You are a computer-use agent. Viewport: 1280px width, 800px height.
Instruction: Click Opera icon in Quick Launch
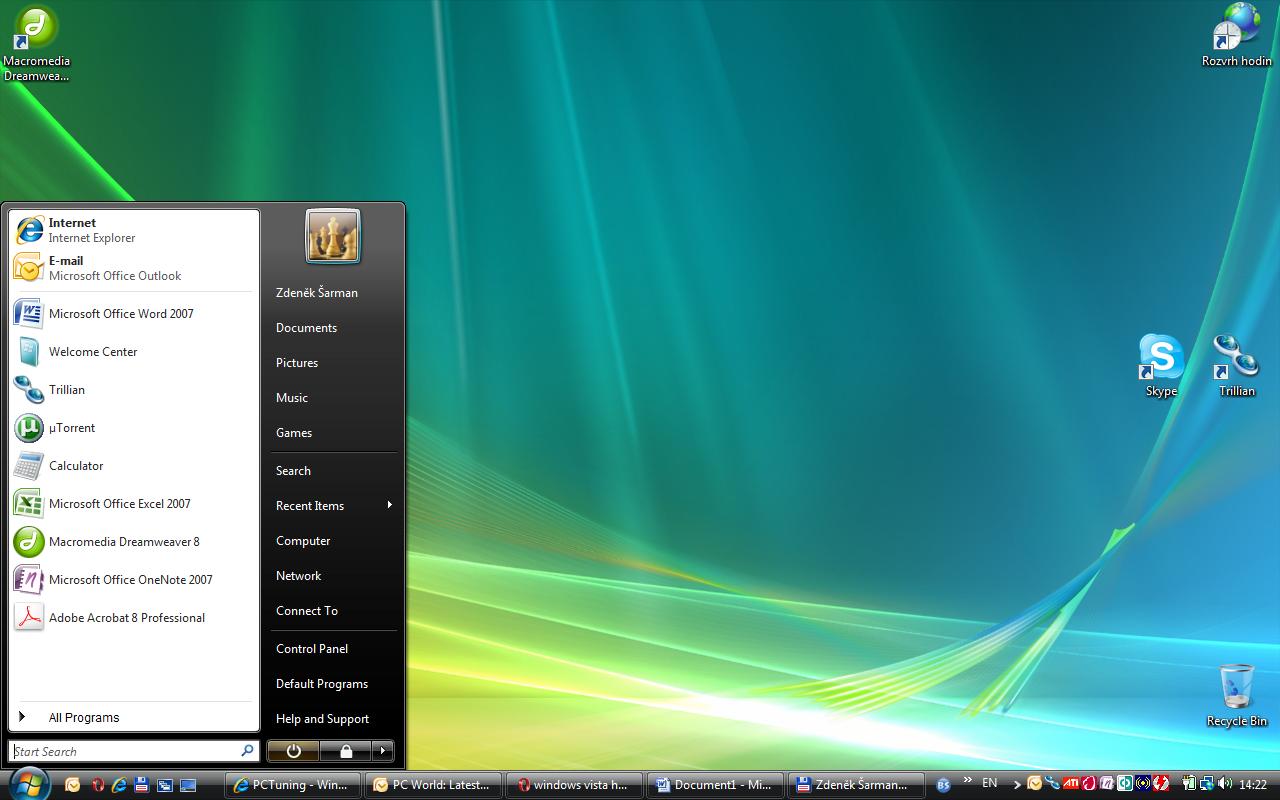pyautogui.click(x=97, y=785)
